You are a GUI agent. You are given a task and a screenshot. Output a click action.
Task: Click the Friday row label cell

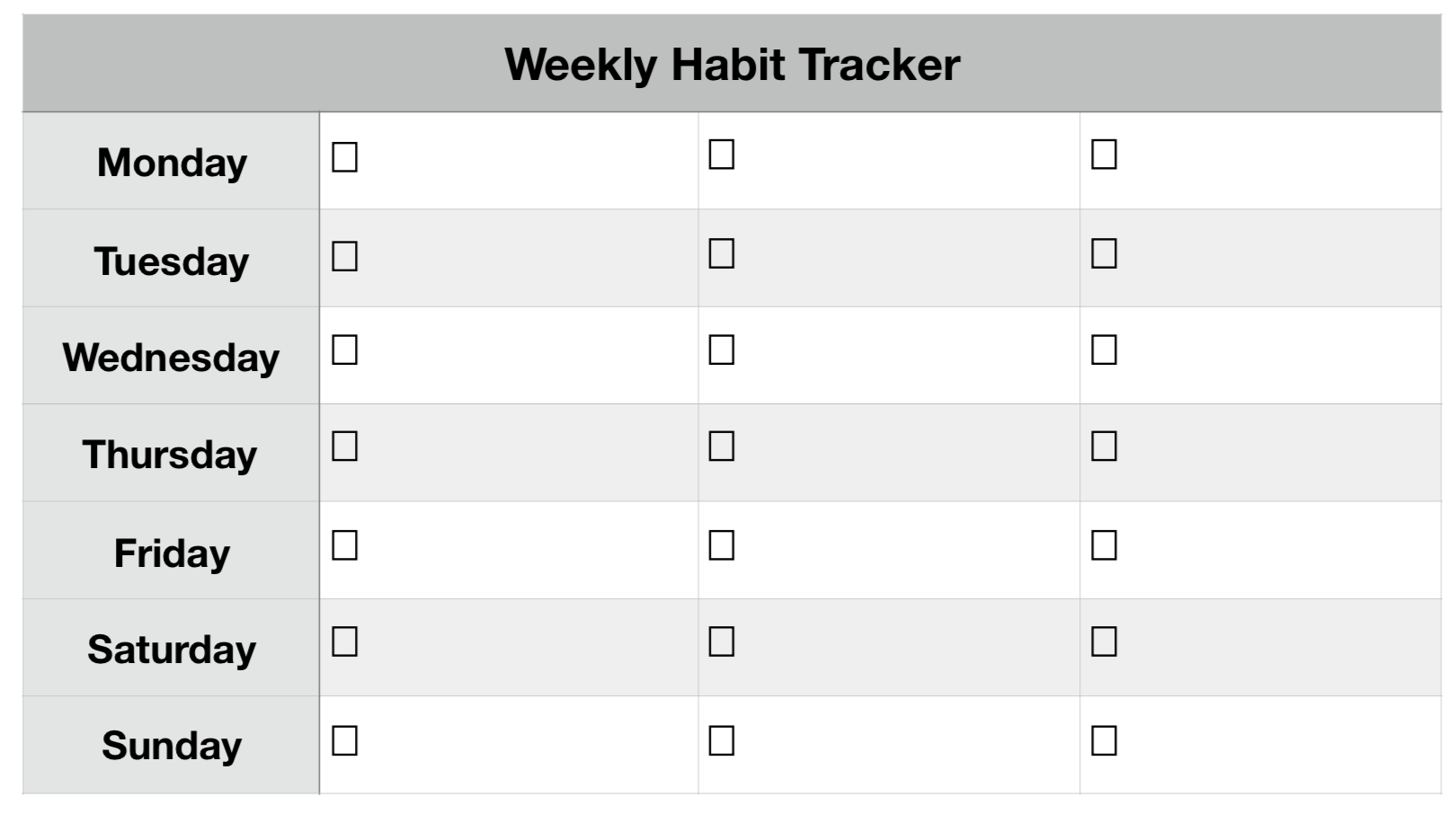(x=171, y=551)
